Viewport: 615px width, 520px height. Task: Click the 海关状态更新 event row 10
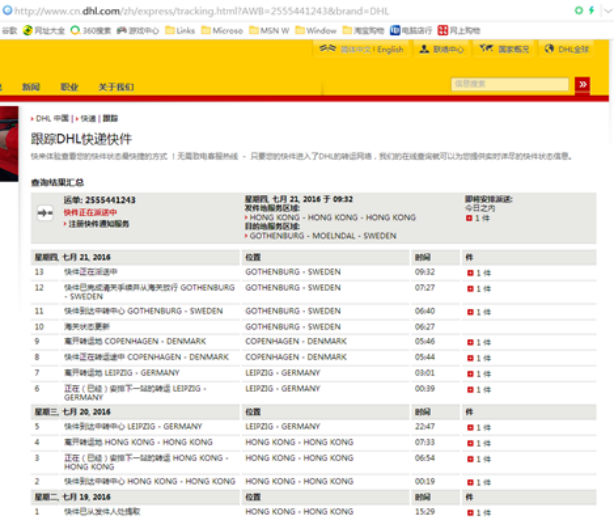coord(313,327)
